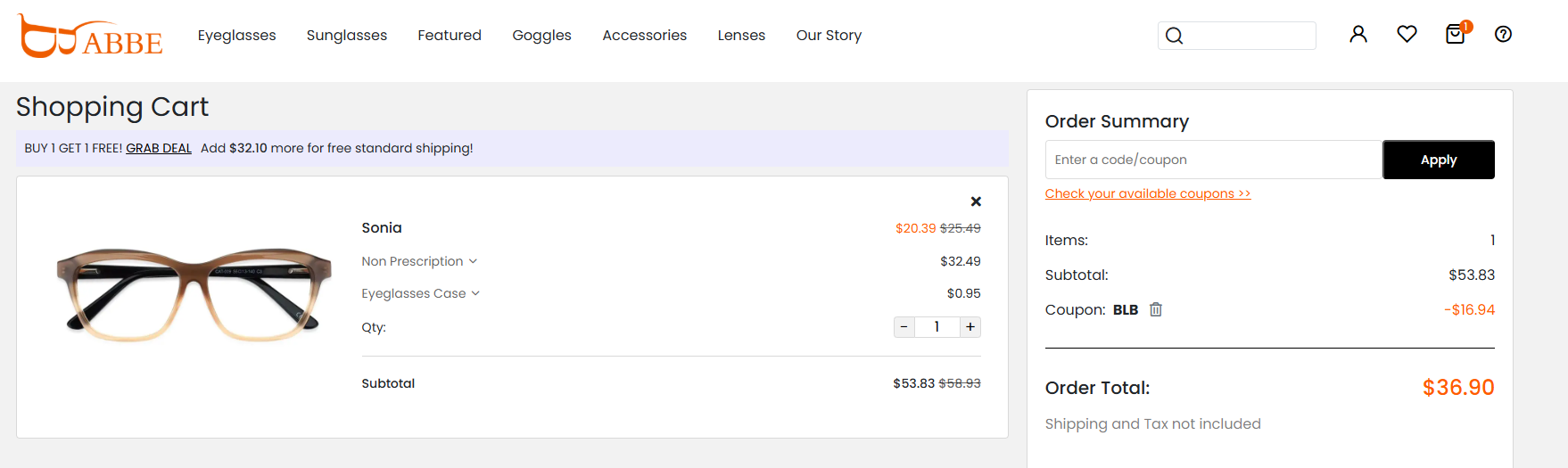
Task: Open the Sonia glasses product thumbnail
Action: coord(194,294)
